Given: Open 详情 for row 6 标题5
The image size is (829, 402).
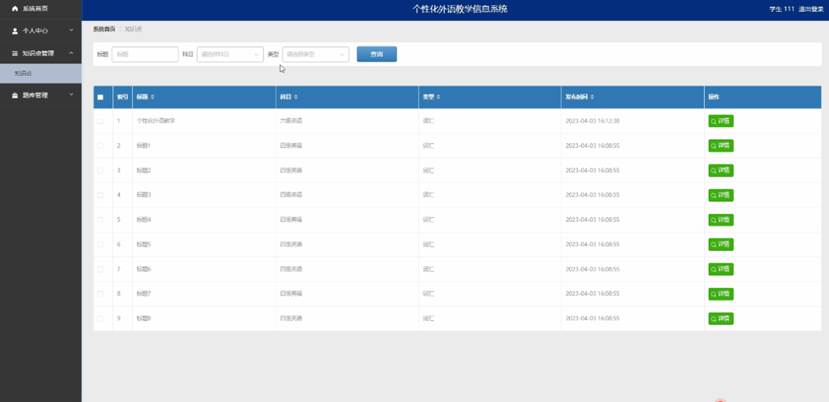Looking at the screenshot, I should 721,244.
